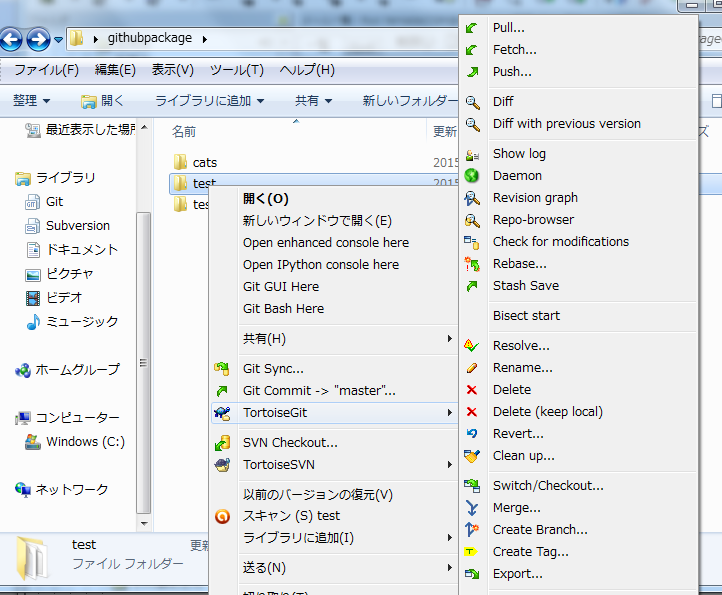Expand the 送る(N) submenu arrow
Screen dimensions: 722x595
point(449,568)
